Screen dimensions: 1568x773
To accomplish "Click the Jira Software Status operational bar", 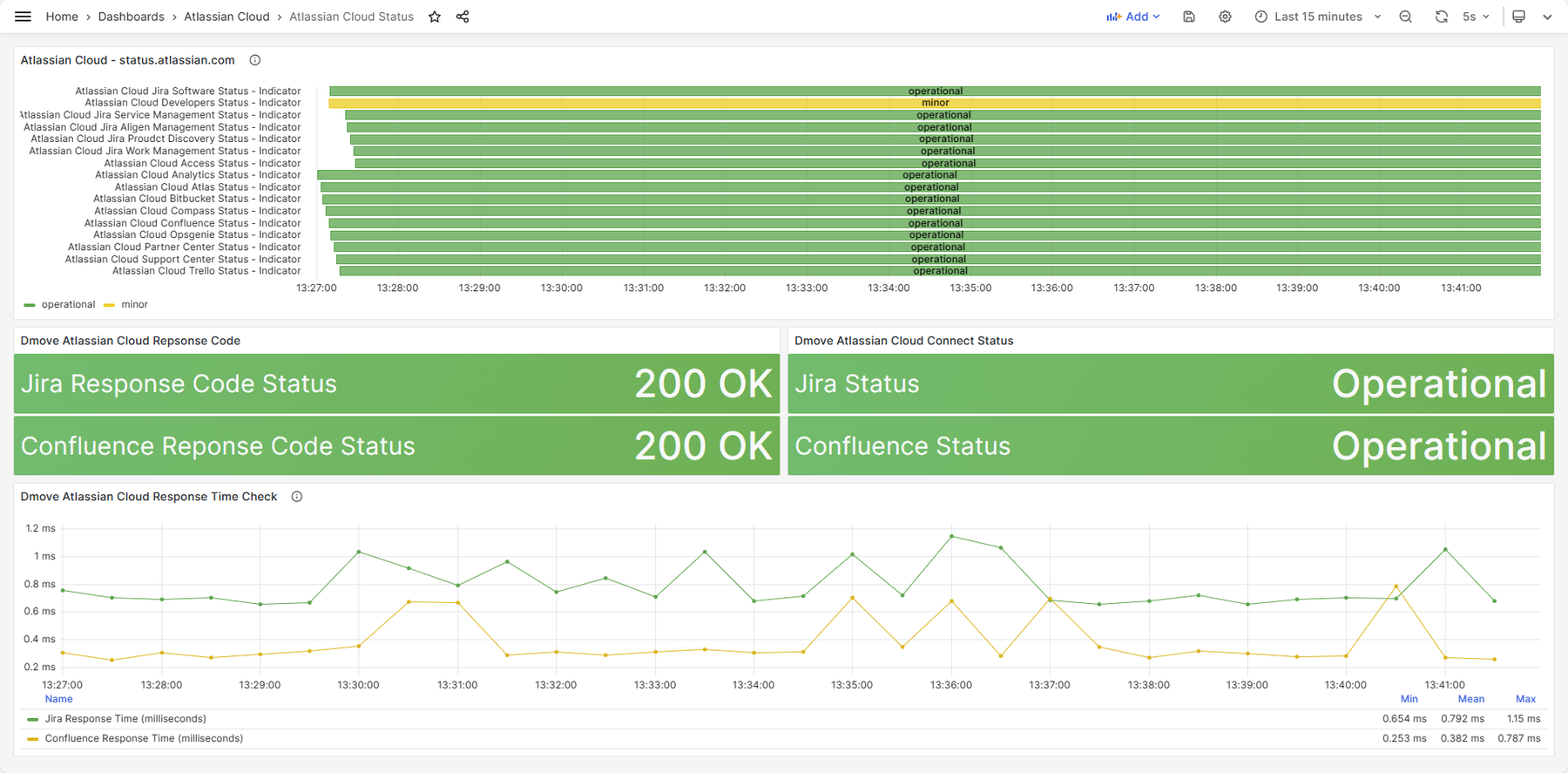I will point(935,91).
